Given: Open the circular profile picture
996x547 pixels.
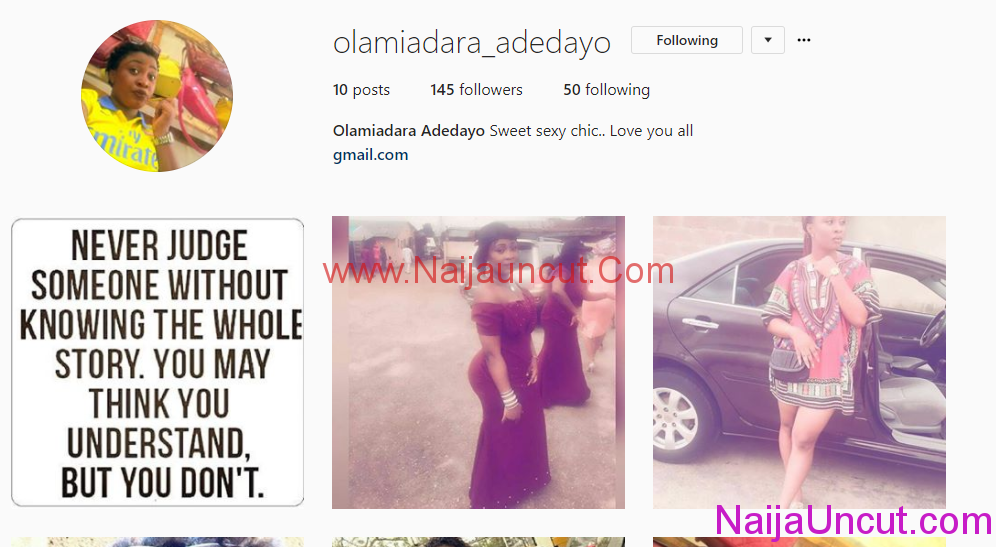Looking at the screenshot, I should 157,96.
